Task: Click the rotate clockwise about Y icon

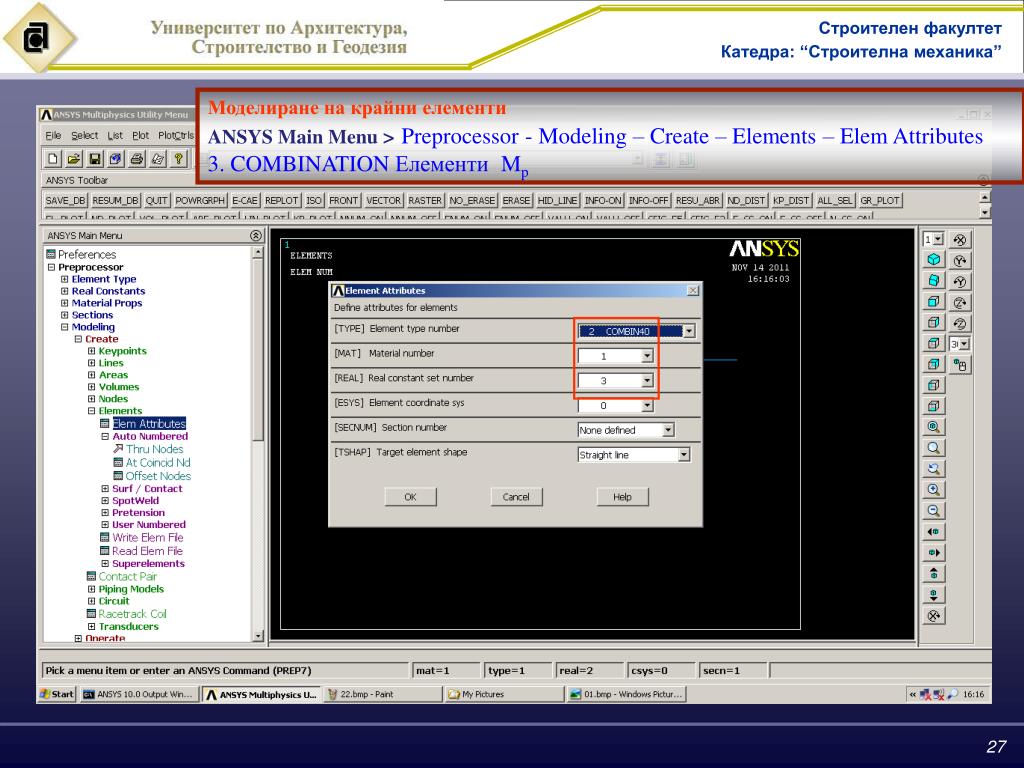Action: pyautogui.click(x=959, y=261)
